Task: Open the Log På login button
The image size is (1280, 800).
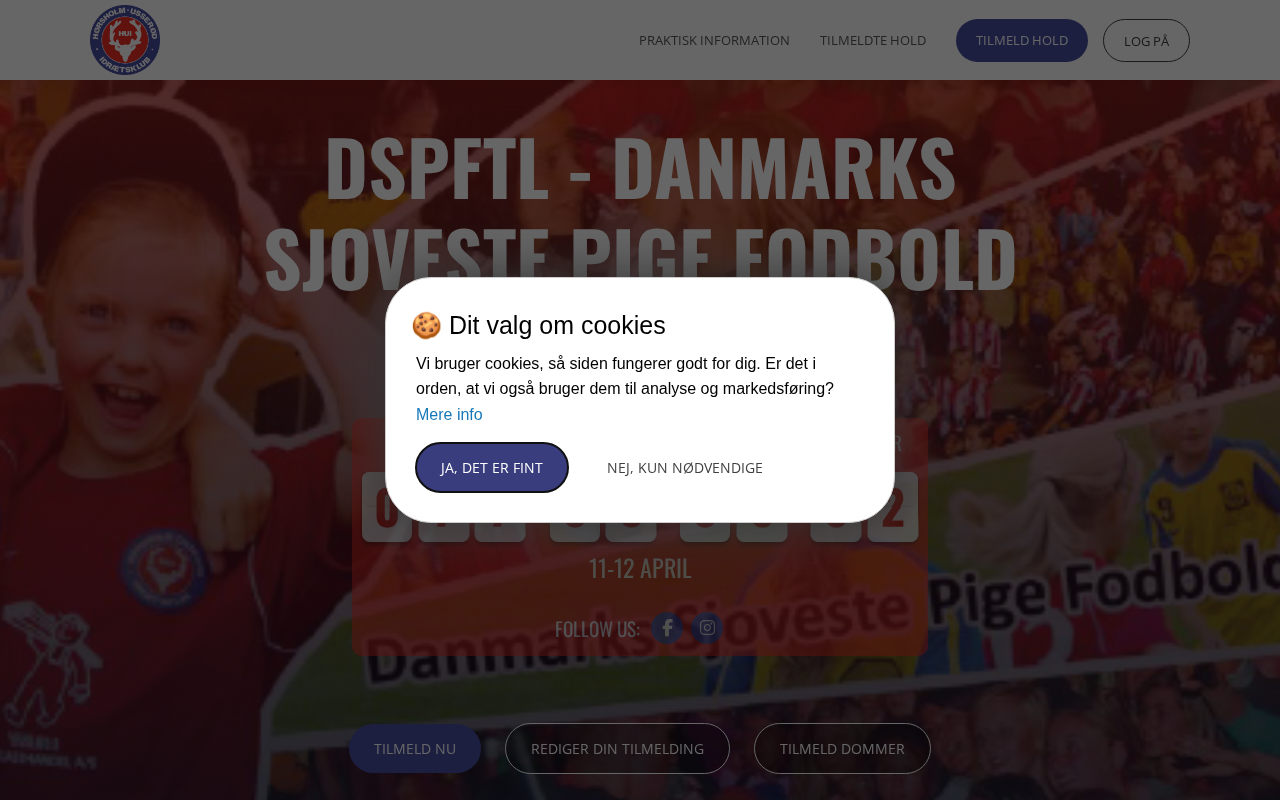Action: [x=1146, y=40]
